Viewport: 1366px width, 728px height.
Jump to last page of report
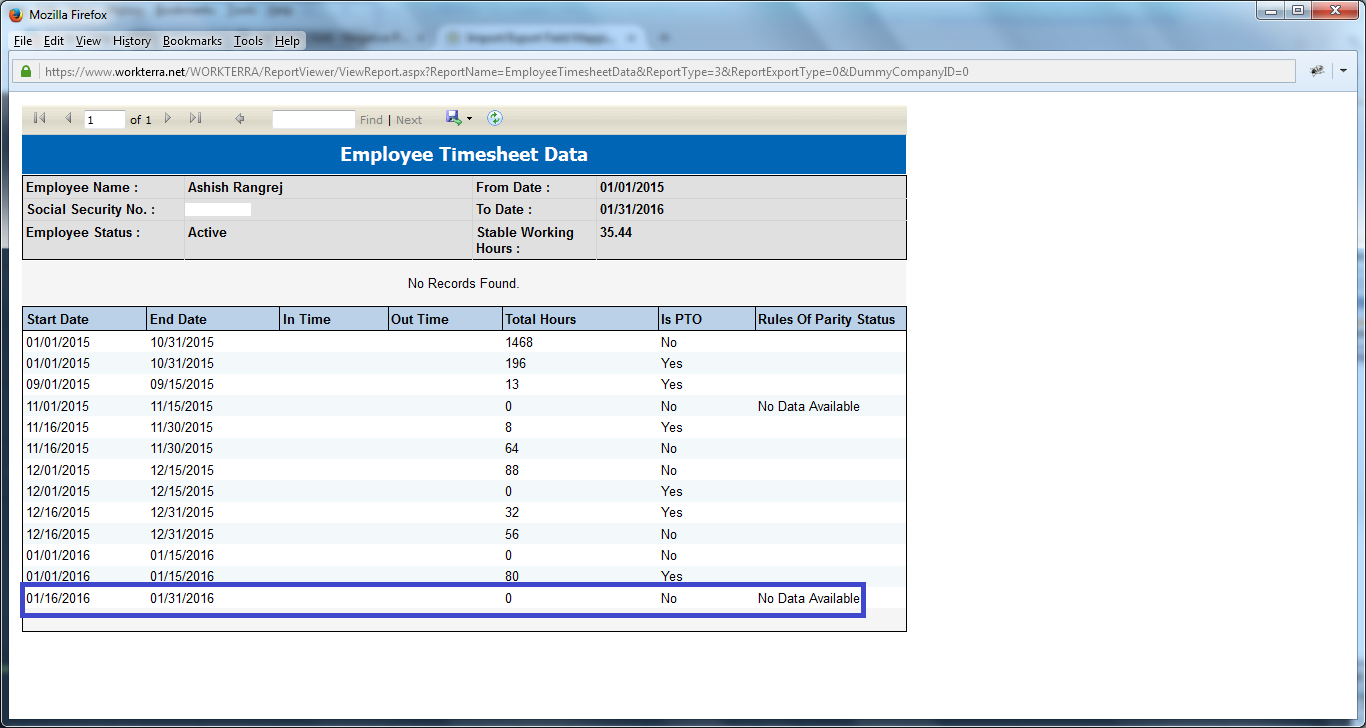pyautogui.click(x=195, y=119)
